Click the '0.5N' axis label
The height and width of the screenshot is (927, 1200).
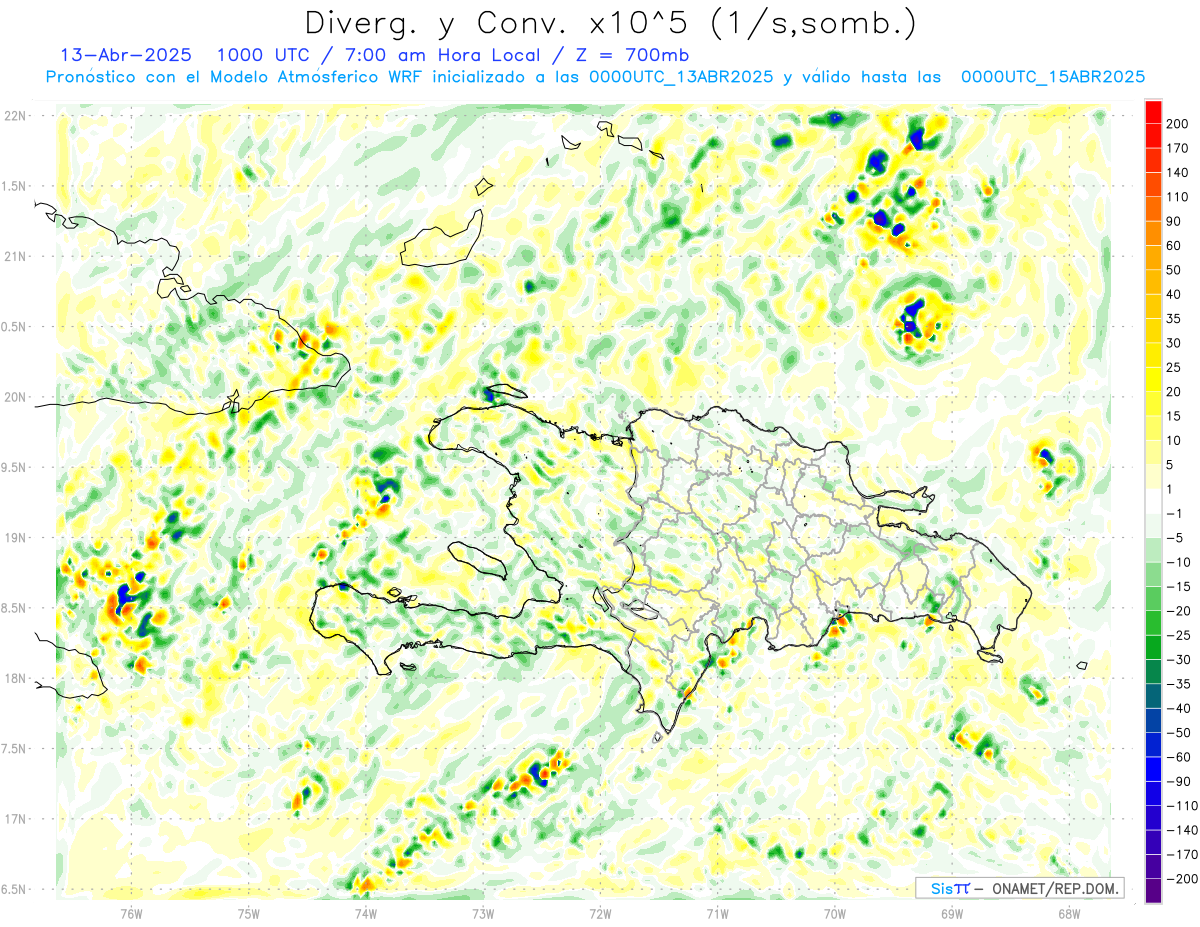click(15, 327)
